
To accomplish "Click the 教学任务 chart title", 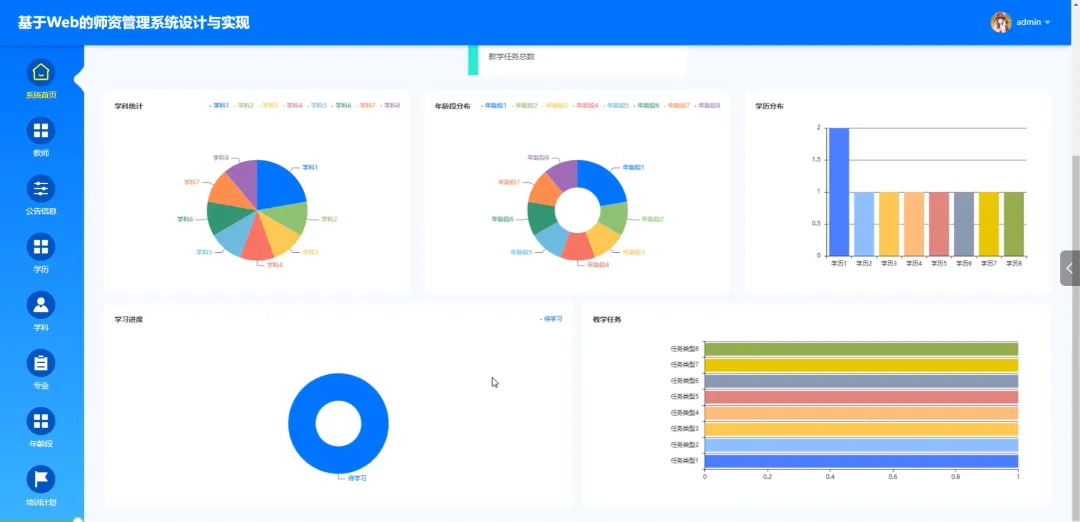I will (607, 320).
